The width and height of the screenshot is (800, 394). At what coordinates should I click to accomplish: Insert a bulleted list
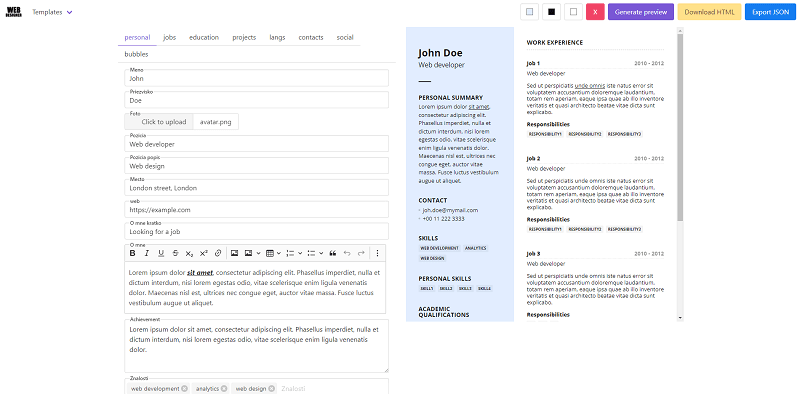click(311, 253)
